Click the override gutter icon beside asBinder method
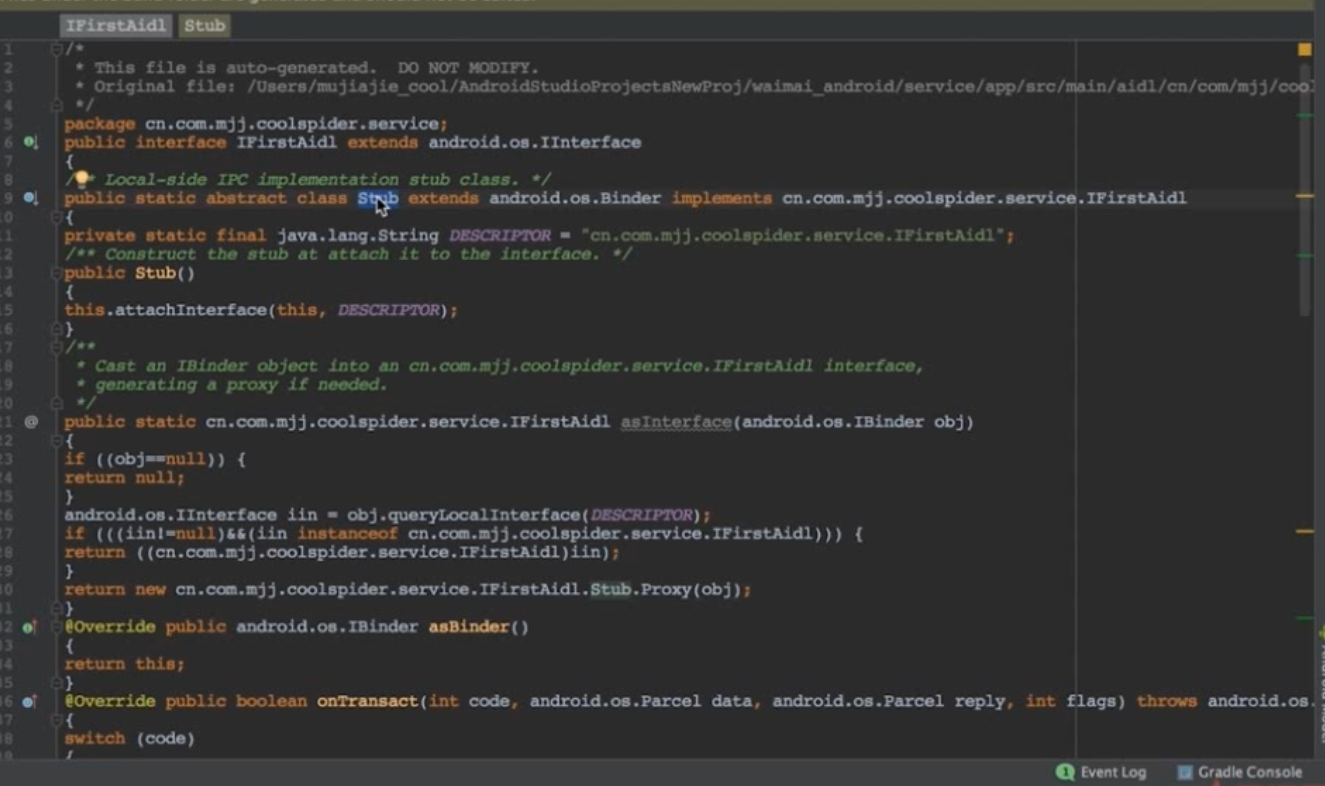This screenshot has height=786, width=1325. 30,627
